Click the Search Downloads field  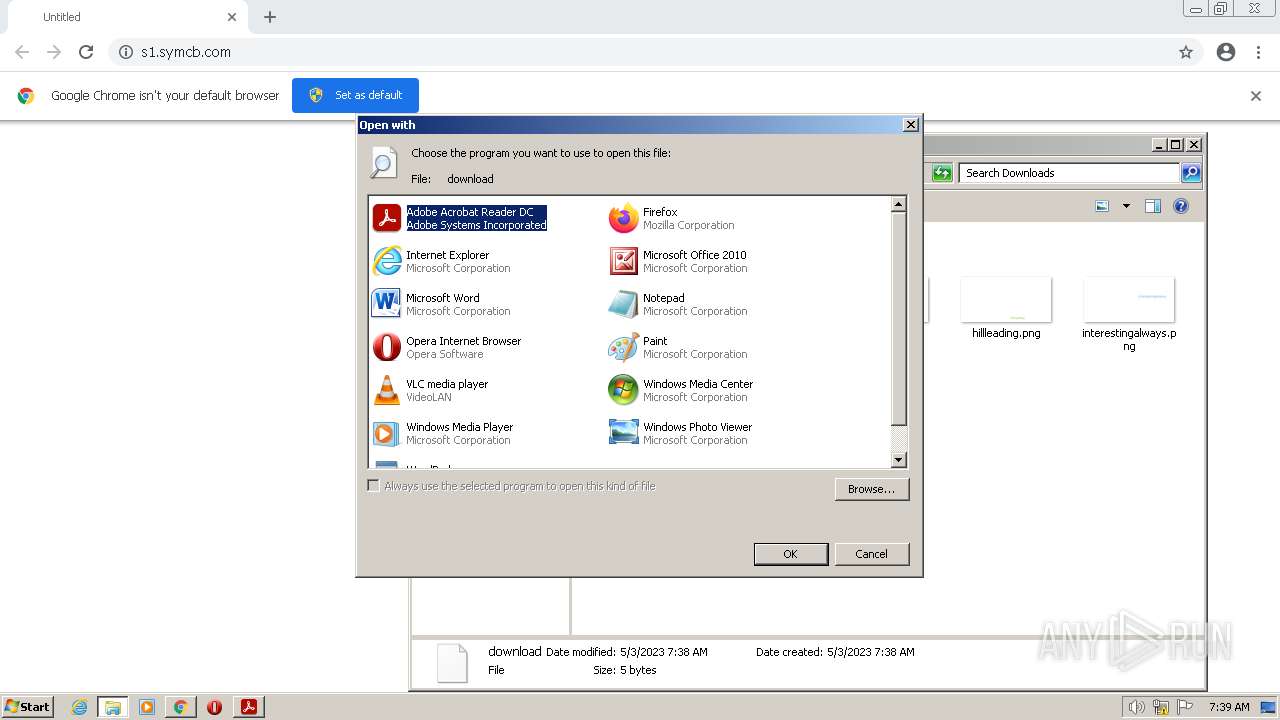coord(1070,173)
